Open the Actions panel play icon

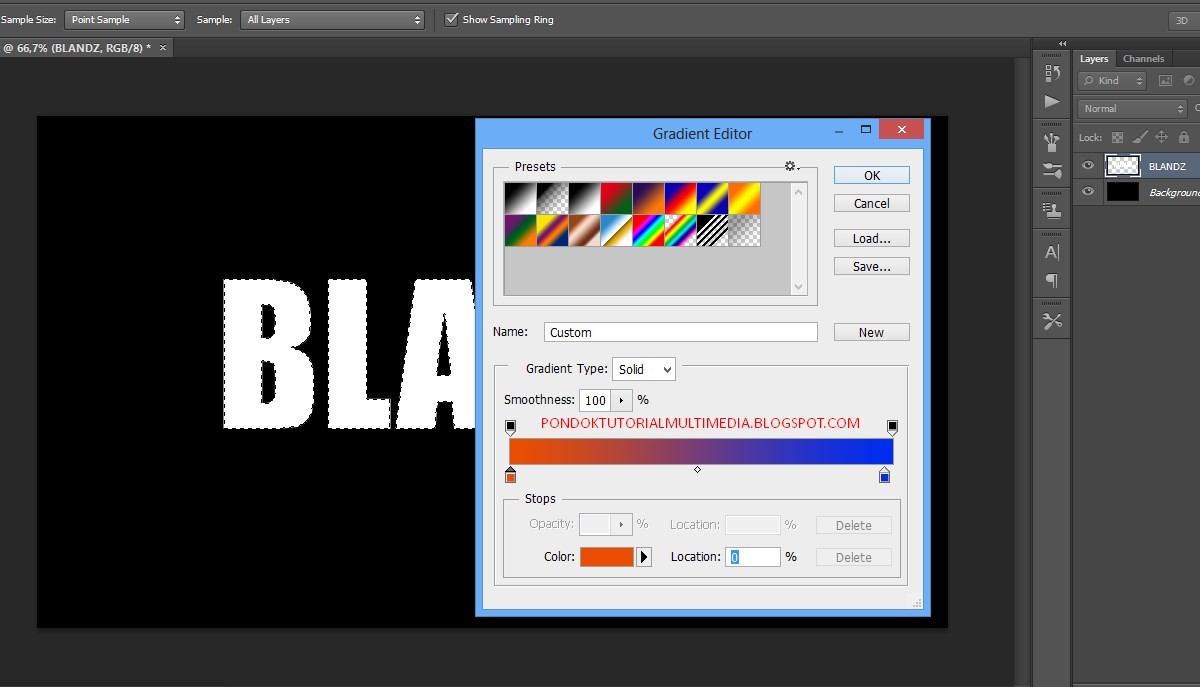tap(1051, 101)
